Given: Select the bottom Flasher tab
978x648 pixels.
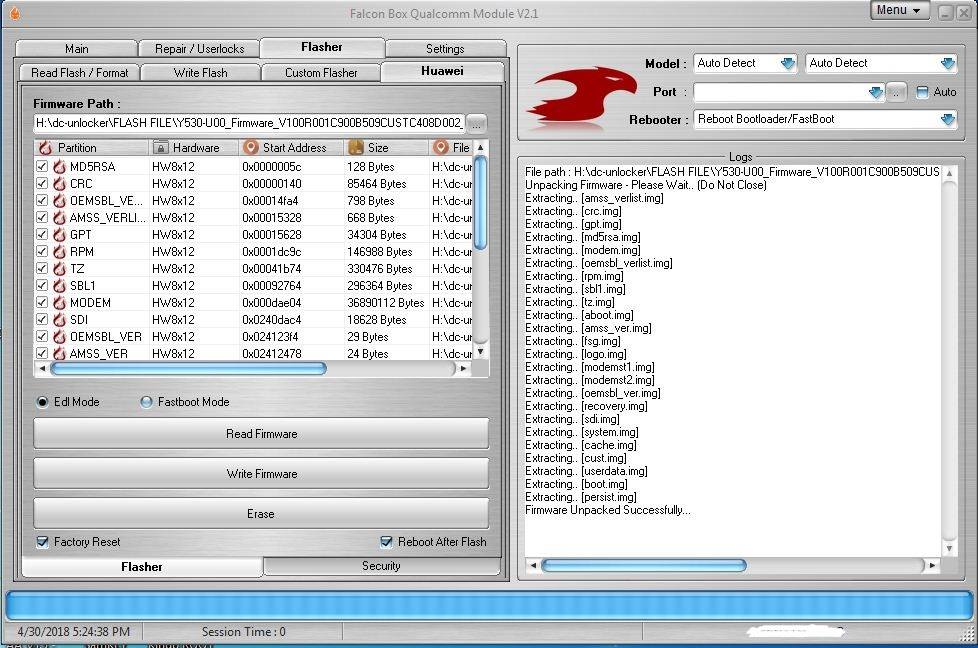Looking at the screenshot, I should [142, 566].
